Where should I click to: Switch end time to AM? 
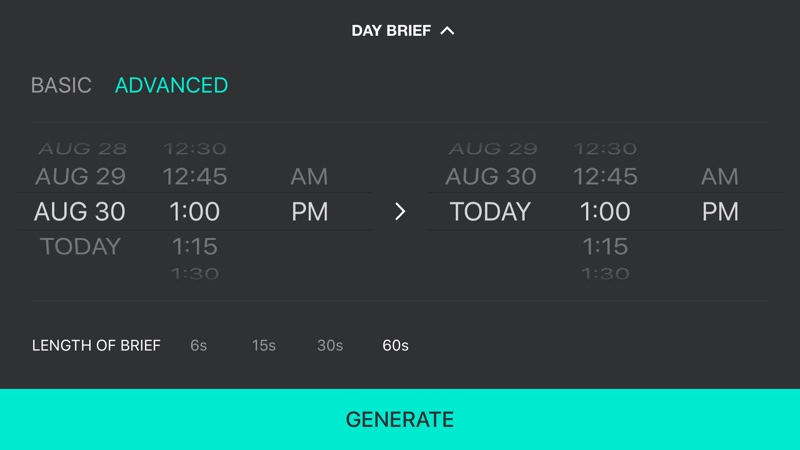(720, 177)
